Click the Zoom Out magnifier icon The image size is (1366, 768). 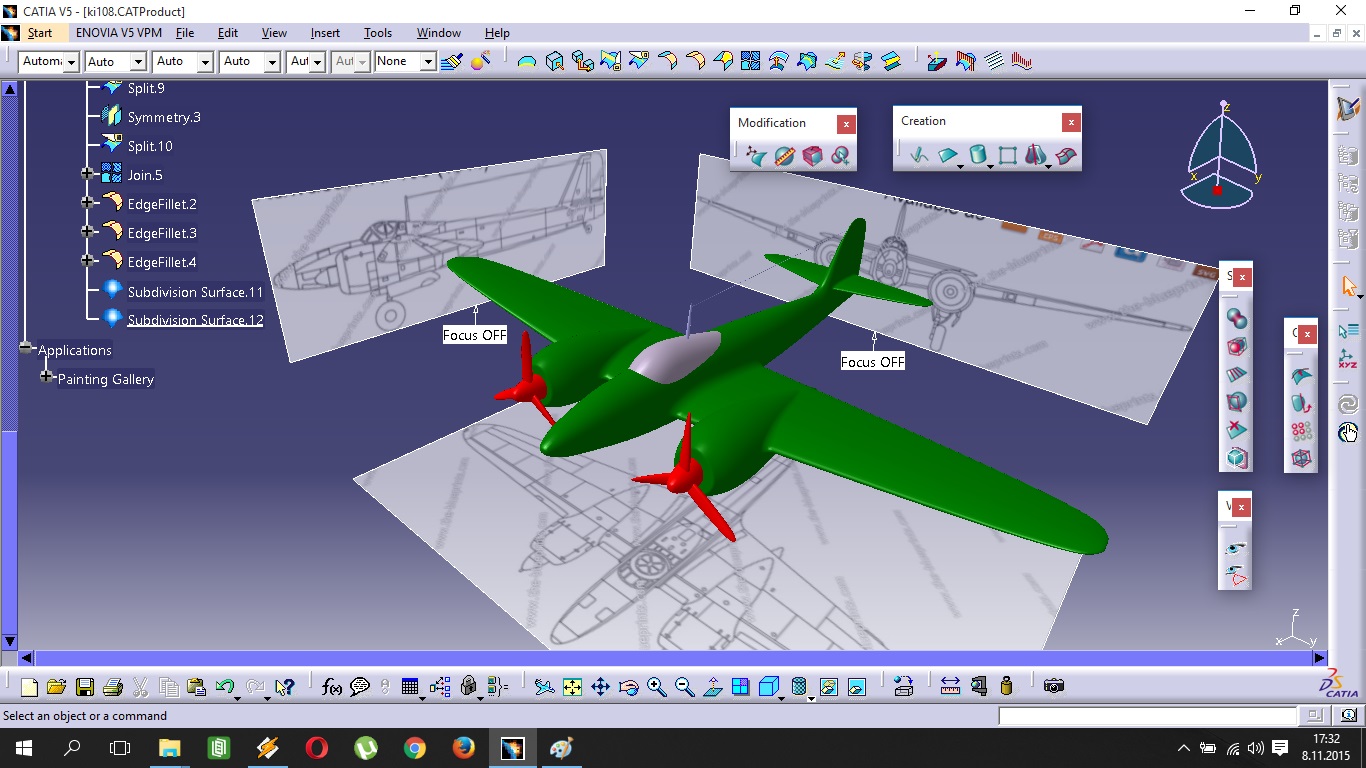(x=684, y=687)
